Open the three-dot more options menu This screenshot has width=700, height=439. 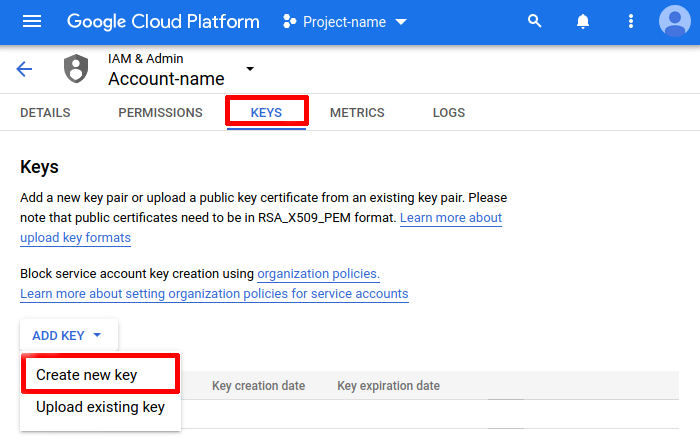click(630, 21)
